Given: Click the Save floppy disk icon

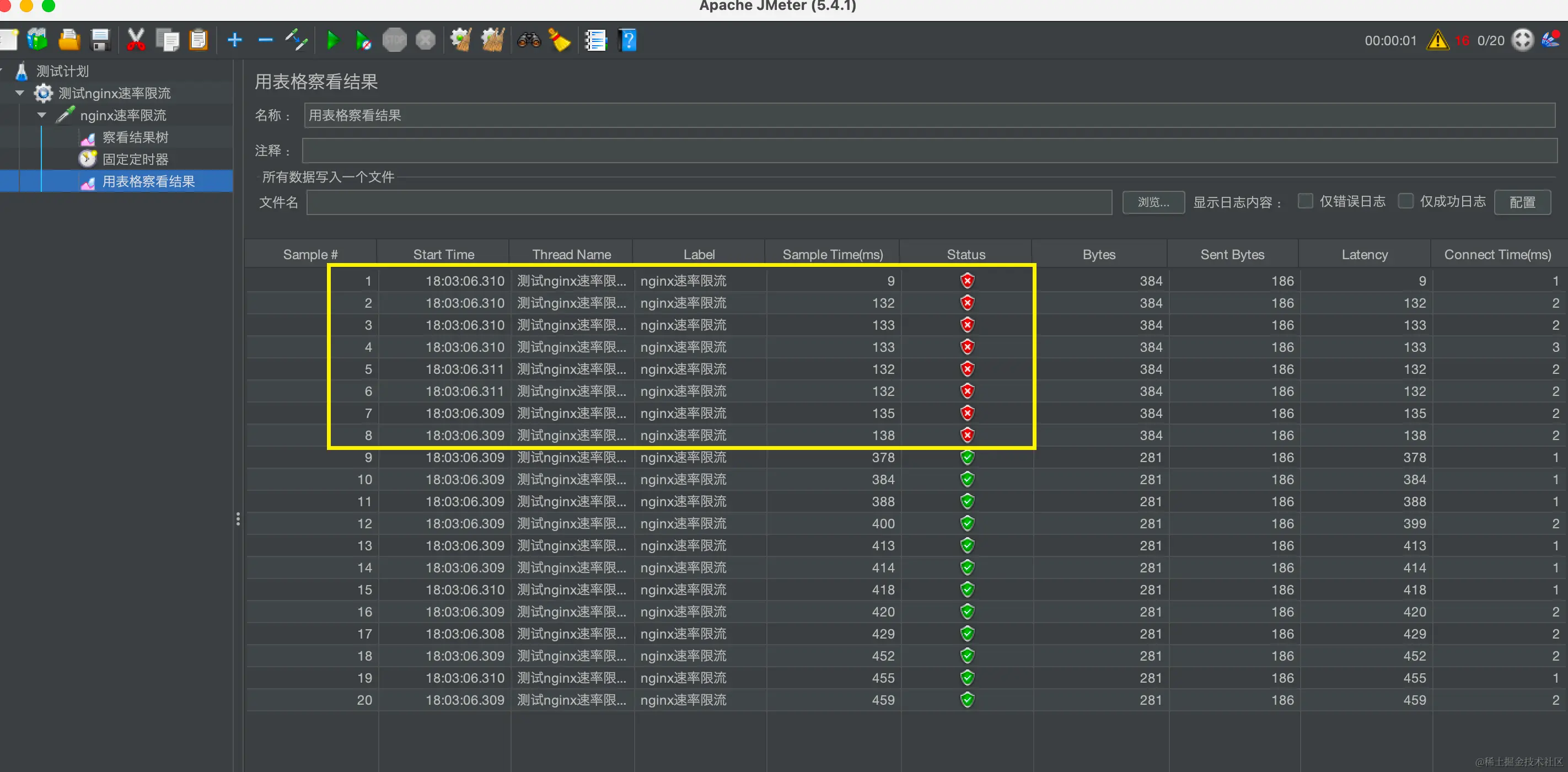Looking at the screenshot, I should [100, 40].
